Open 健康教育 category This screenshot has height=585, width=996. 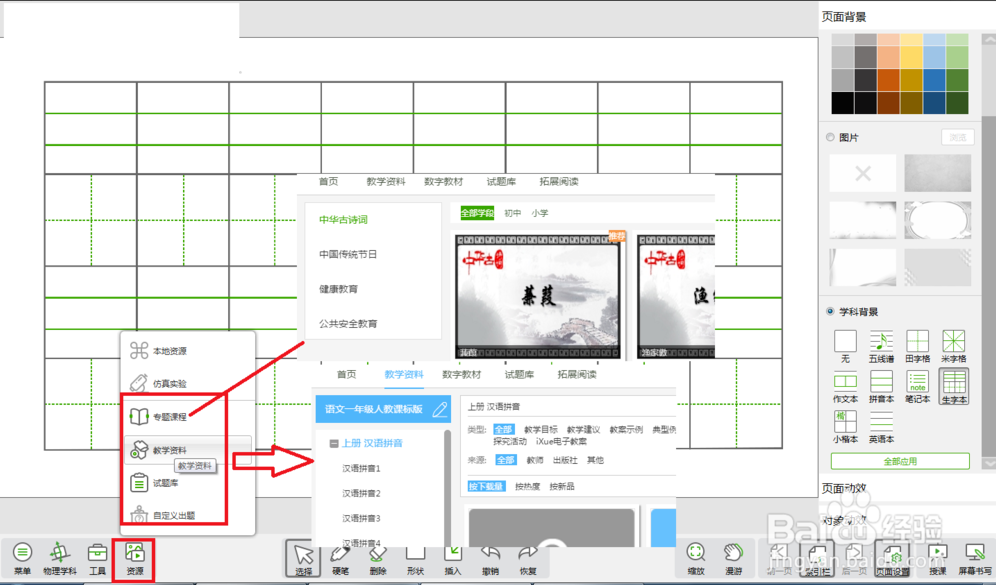pos(338,289)
